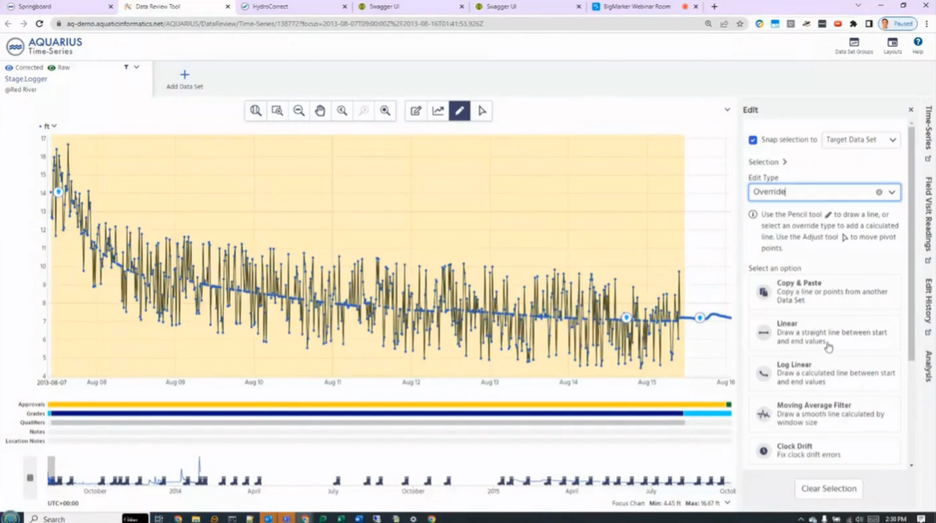Image resolution: width=936 pixels, height=523 pixels.
Task: Click the Clock Drift option icon
Action: pos(763,451)
